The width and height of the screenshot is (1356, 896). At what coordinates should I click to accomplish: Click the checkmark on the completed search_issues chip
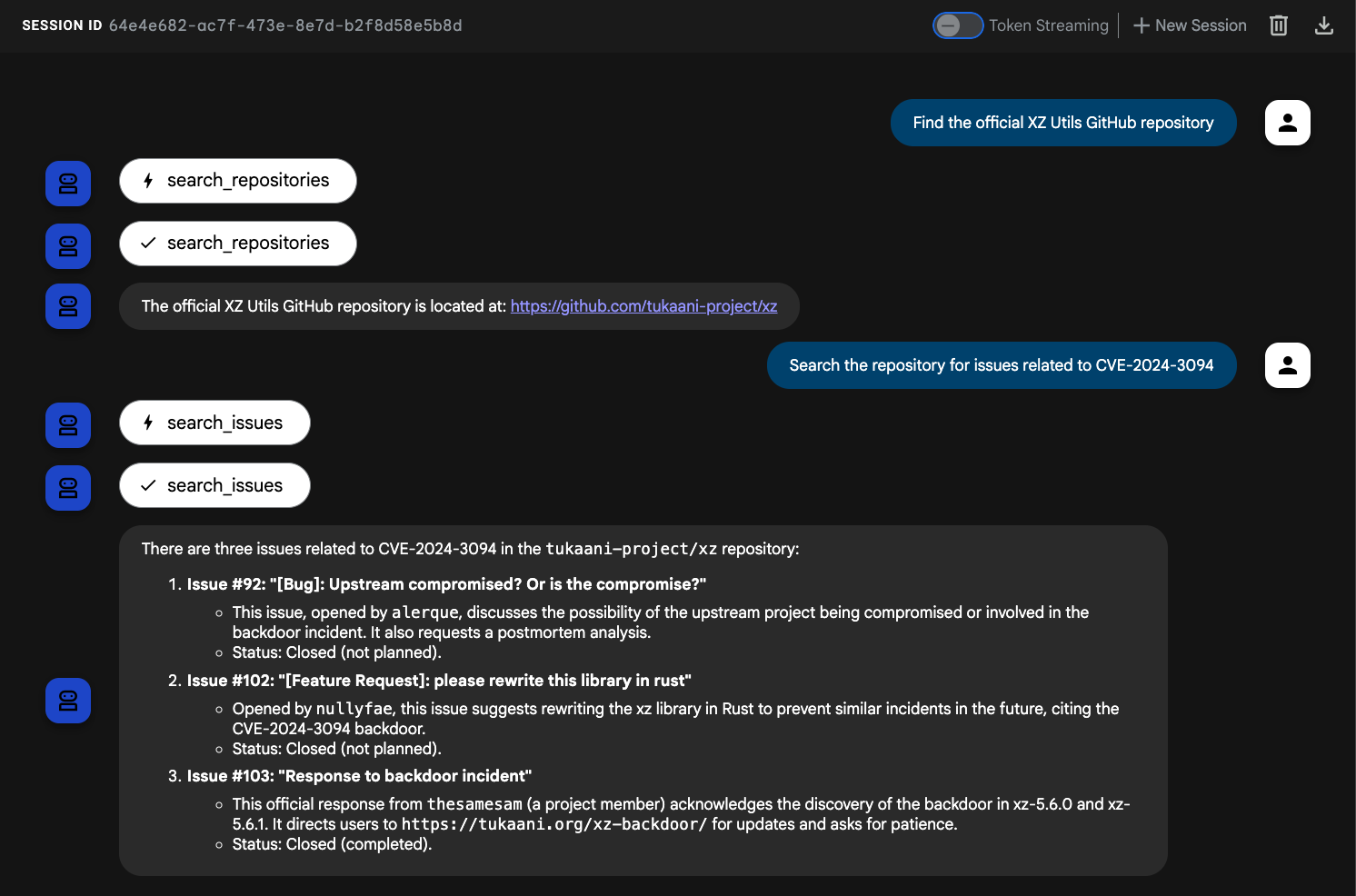pos(148,485)
